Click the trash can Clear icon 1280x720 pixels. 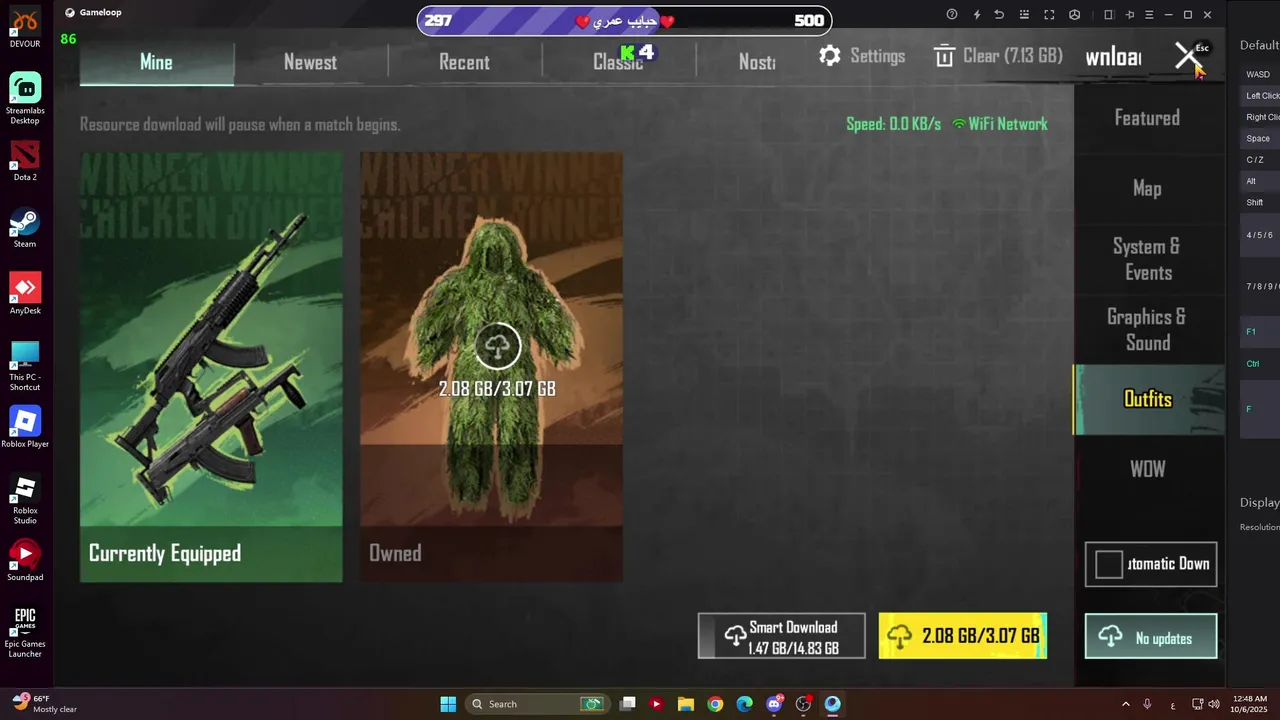point(944,56)
